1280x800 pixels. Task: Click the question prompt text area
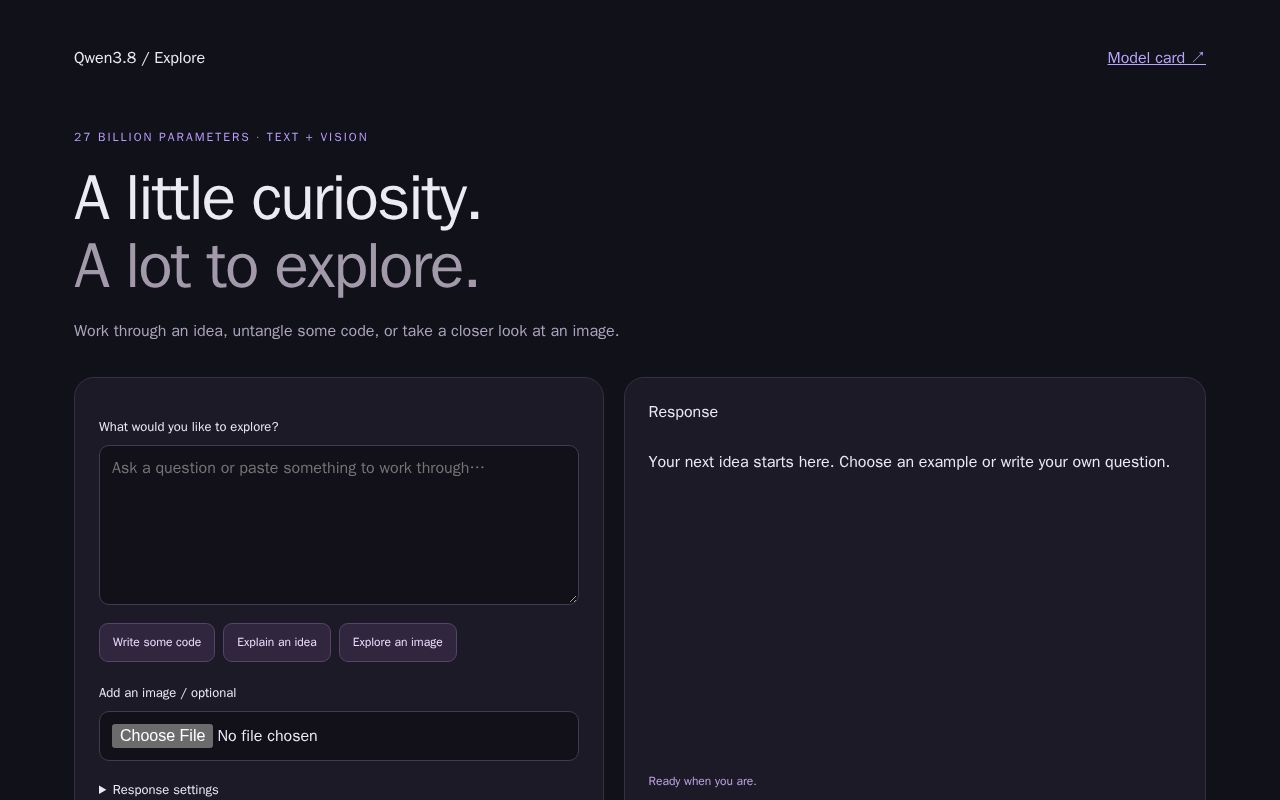point(339,525)
